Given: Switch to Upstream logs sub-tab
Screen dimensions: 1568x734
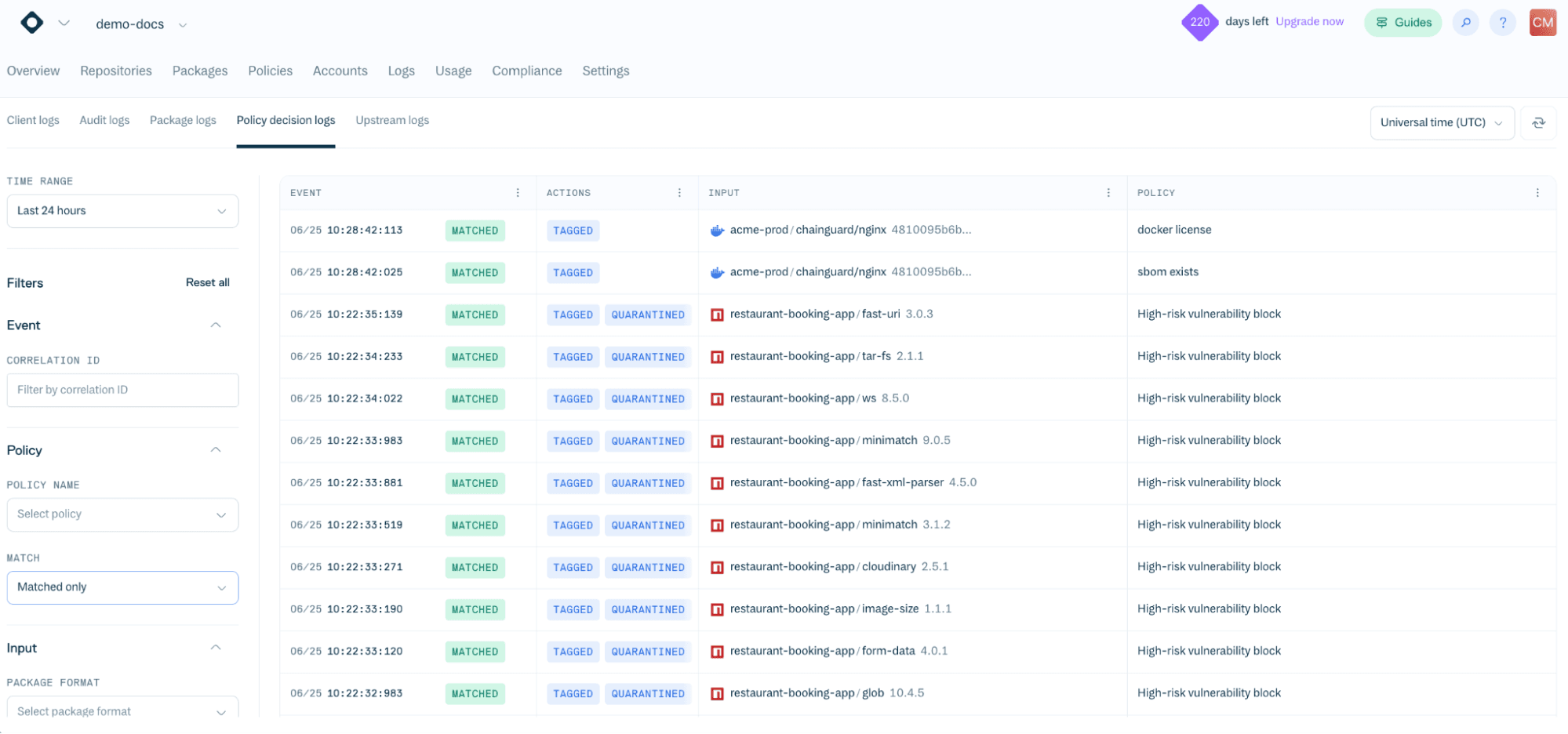Looking at the screenshot, I should point(392,120).
